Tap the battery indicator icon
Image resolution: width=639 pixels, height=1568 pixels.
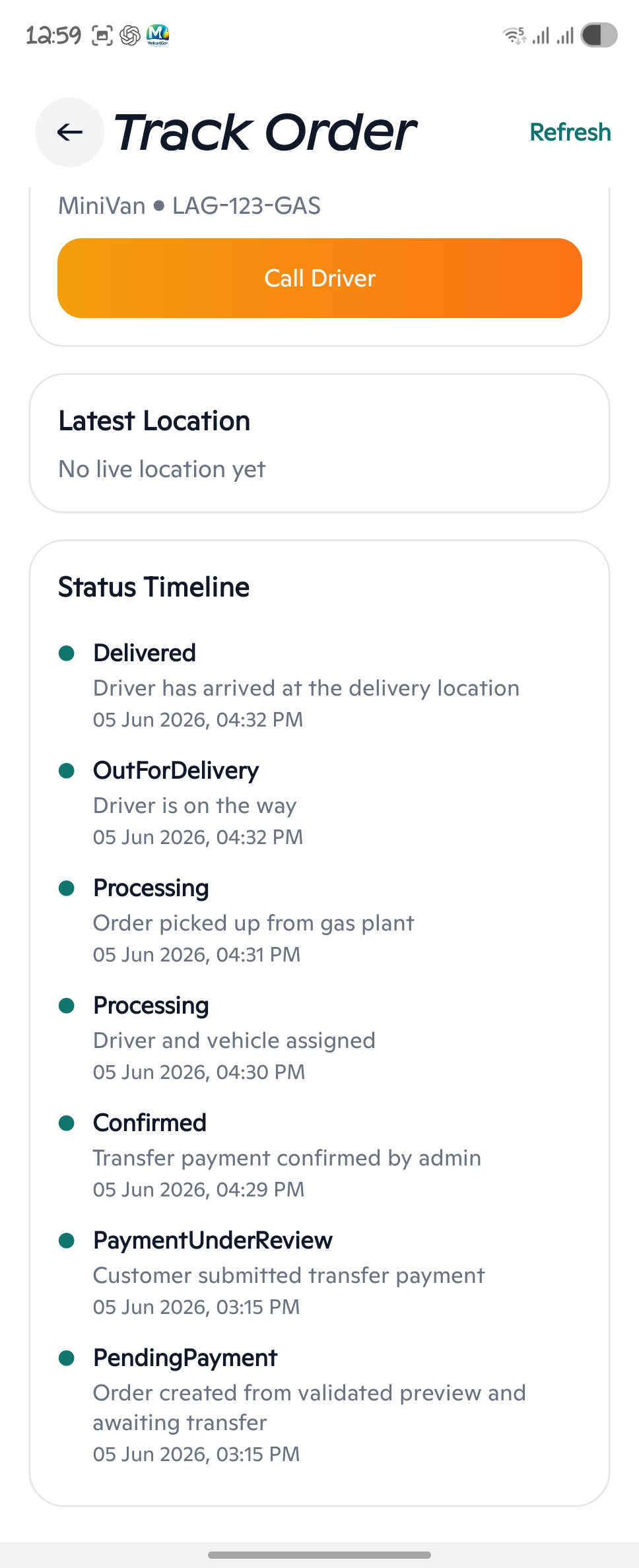599,35
